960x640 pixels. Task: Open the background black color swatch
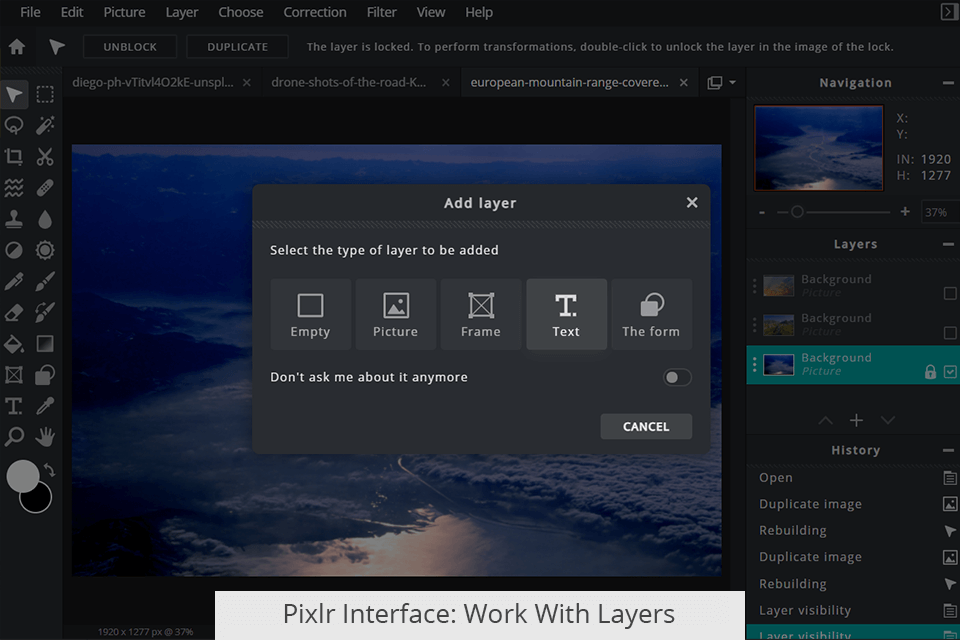pos(37,500)
